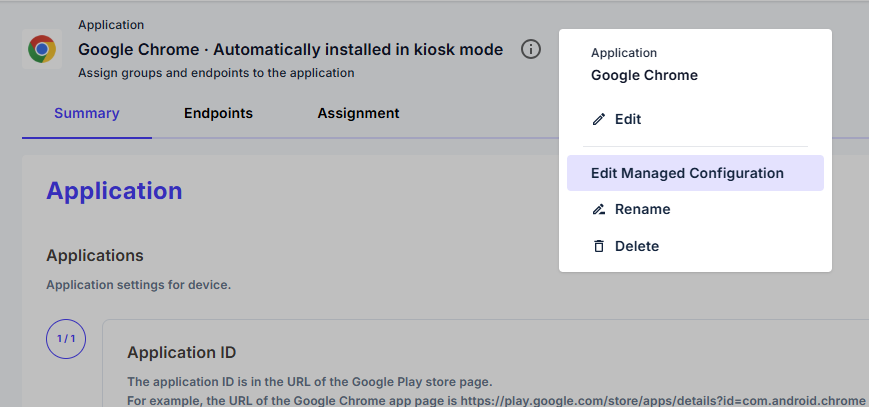The width and height of the screenshot is (869, 407).
Task: Click the pencil icon next to Edit
Action: (x=599, y=119)
